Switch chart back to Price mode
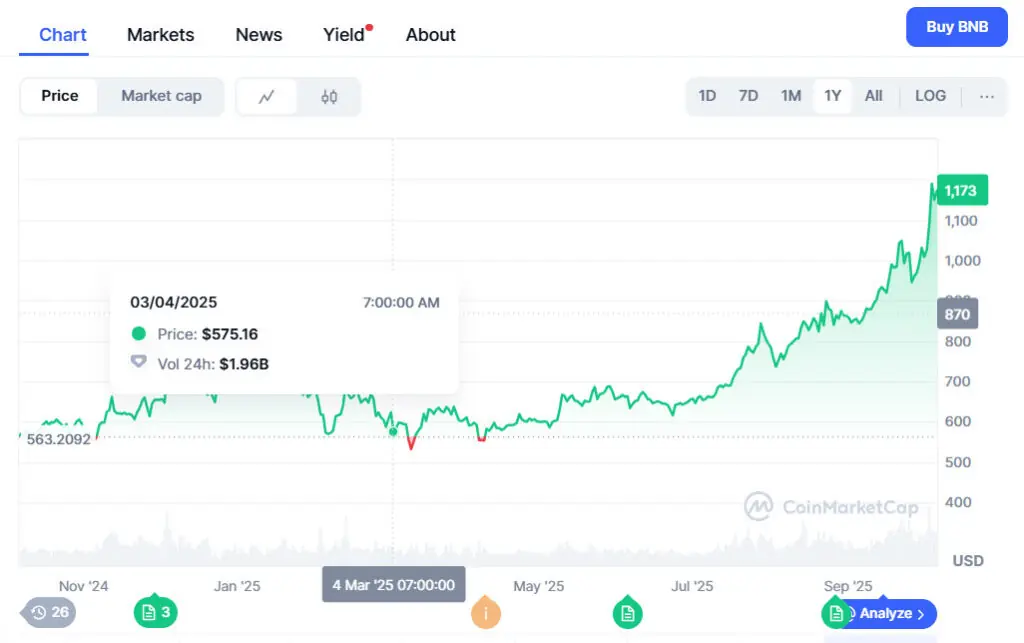1024x643 pixels. (59, 96)
